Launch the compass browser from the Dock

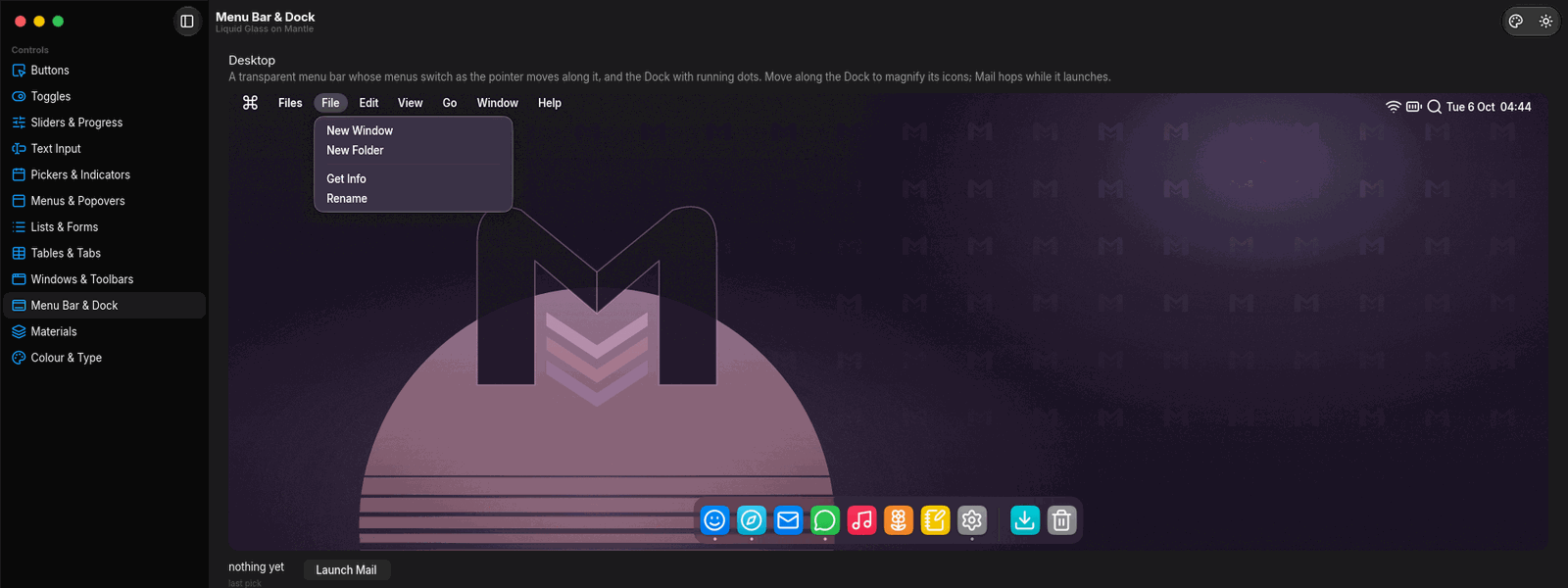pos(752,520)
